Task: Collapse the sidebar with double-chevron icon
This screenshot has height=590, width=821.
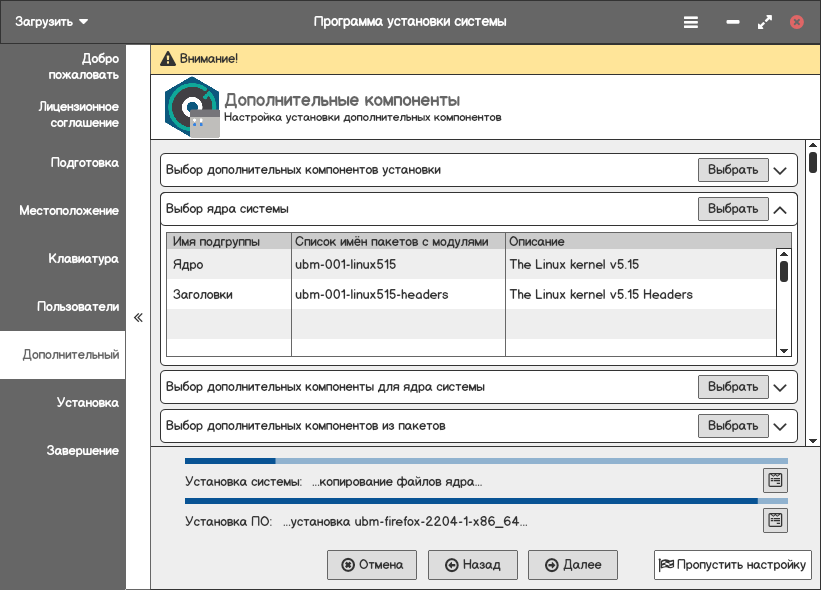Action: pos(138,317)
